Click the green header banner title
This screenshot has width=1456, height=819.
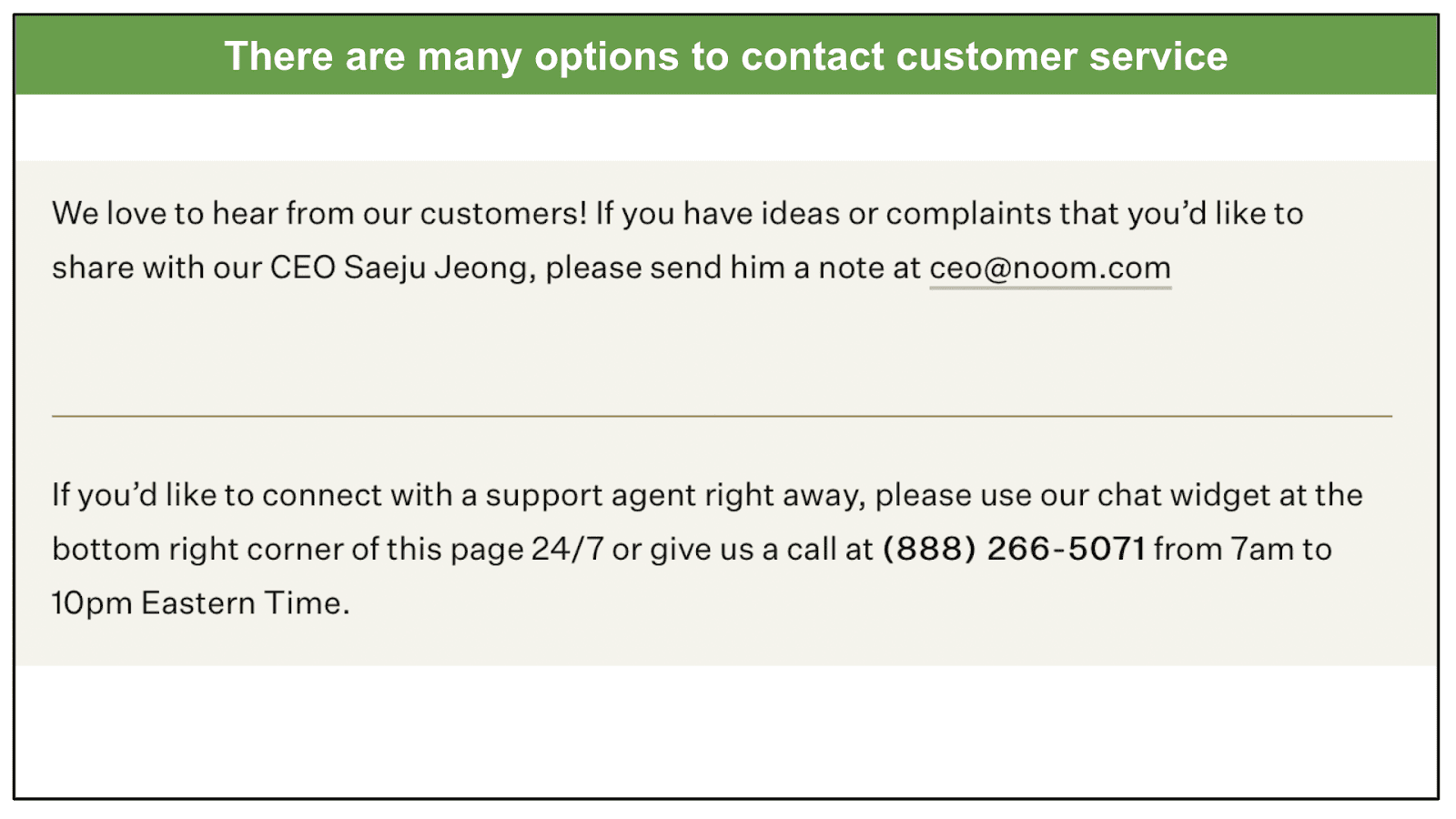coord(726,56)
